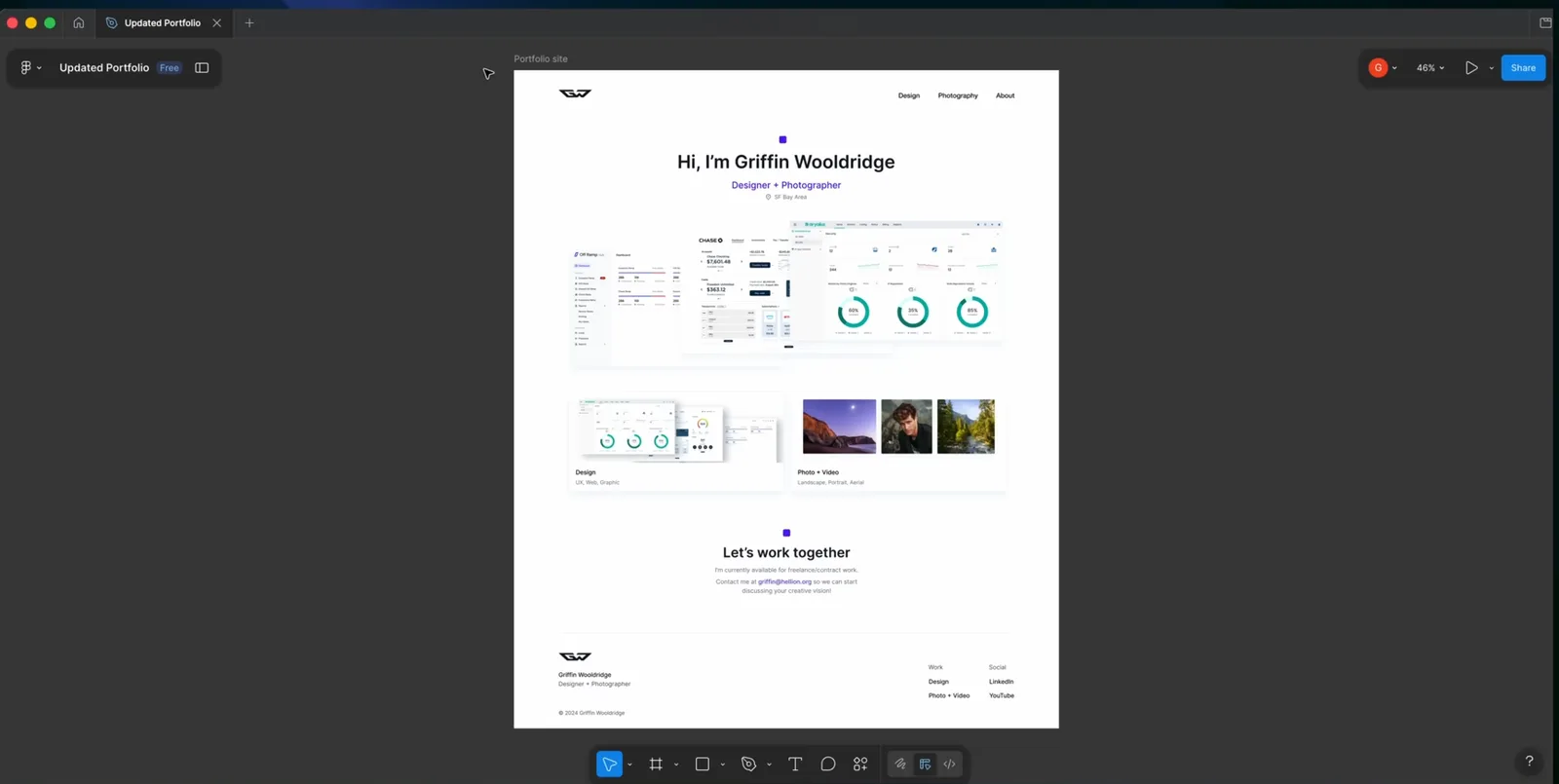This screenshot has width=1559, height=784.
Task: Open the 46% zoom dropdown
Action: tap(1430, 67)
